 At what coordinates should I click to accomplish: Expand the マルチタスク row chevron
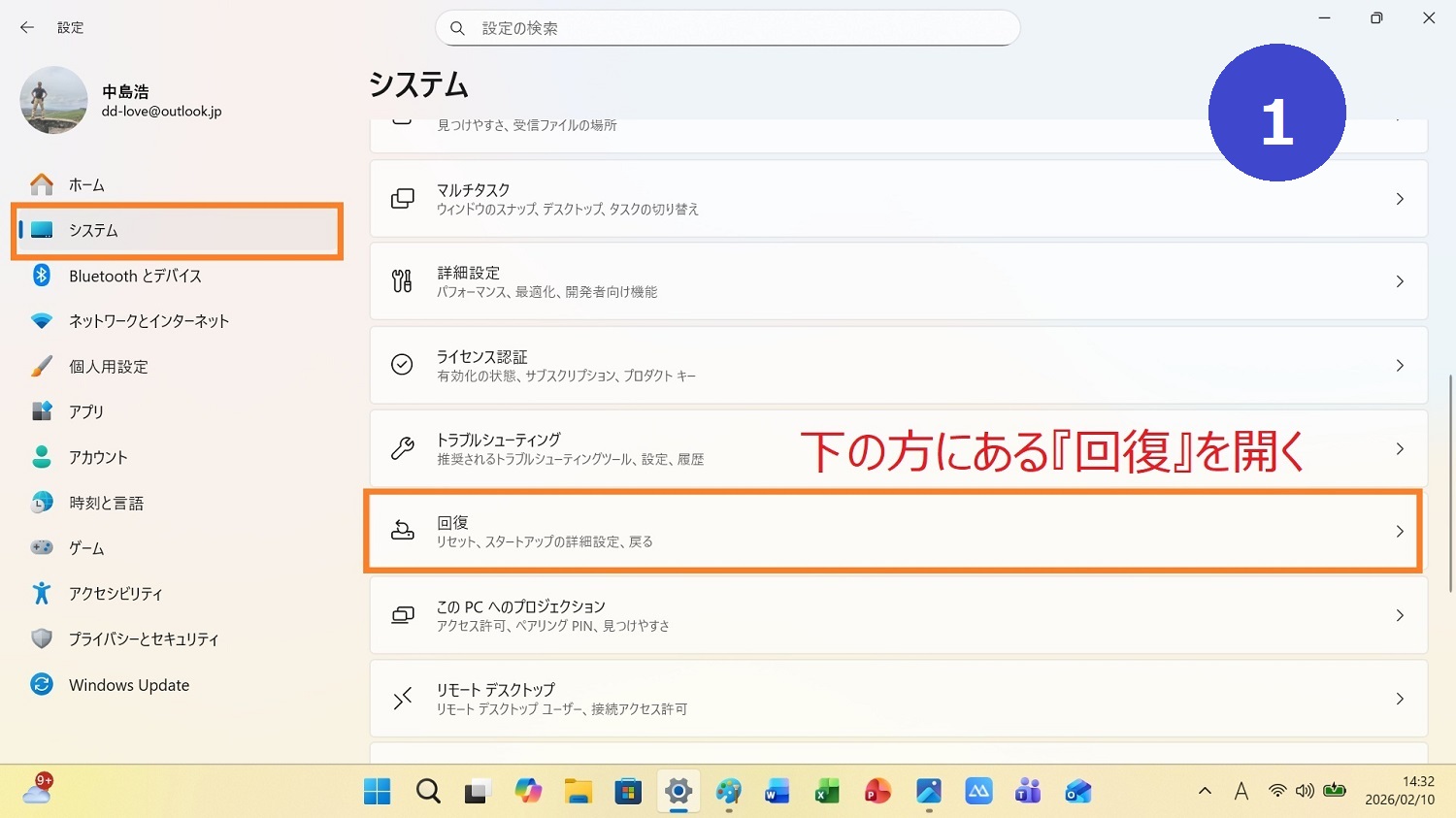[x=1399, y=199]
